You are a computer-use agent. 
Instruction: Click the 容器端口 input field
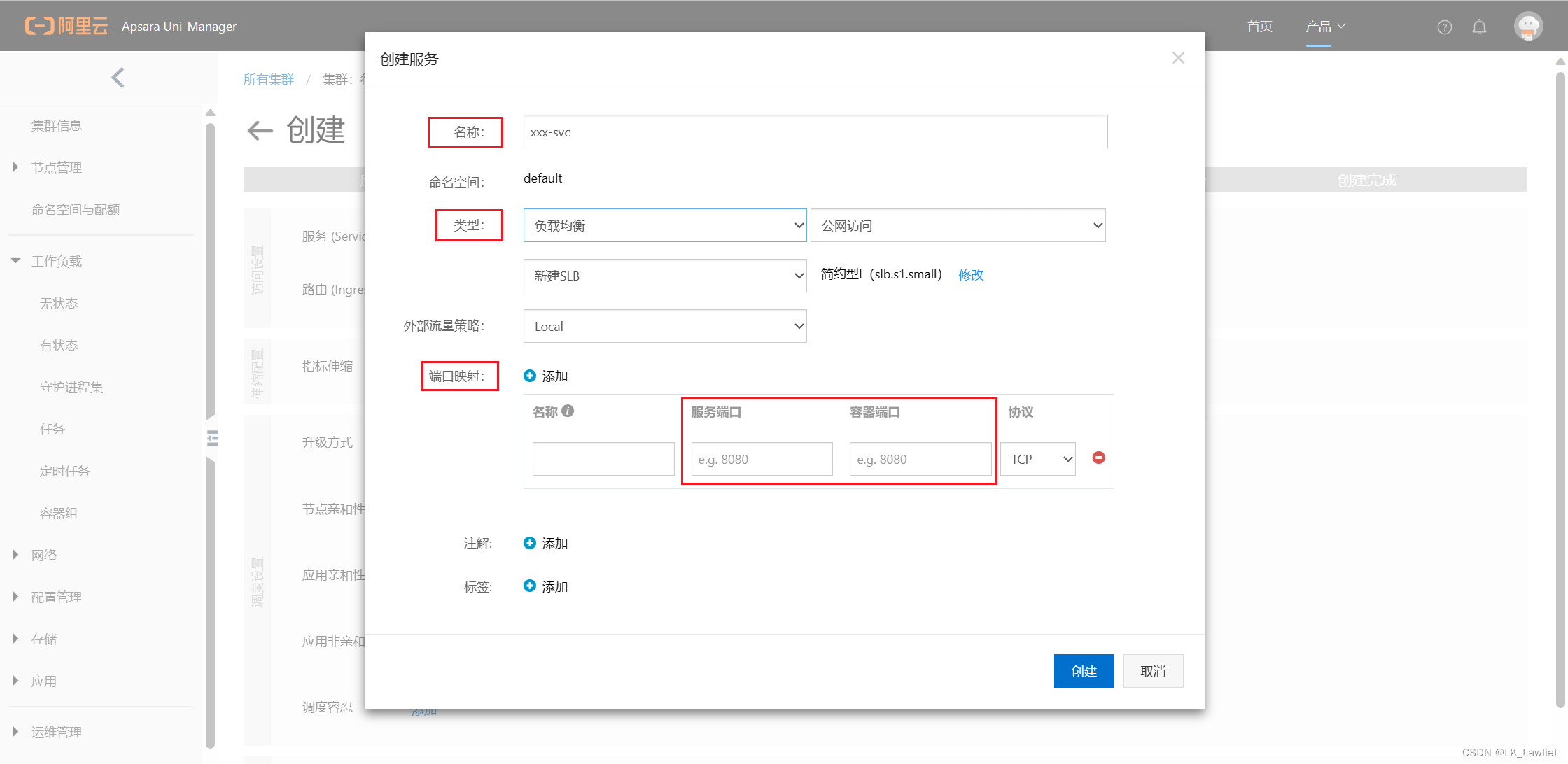[920, 459]
